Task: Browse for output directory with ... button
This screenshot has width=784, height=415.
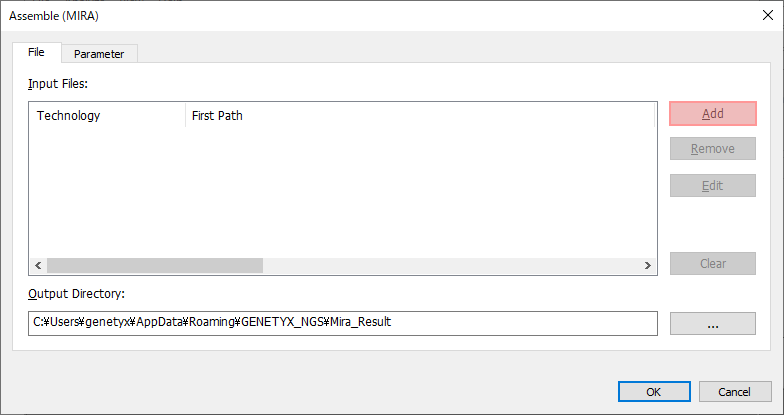Action: click(x=712, y=324)
